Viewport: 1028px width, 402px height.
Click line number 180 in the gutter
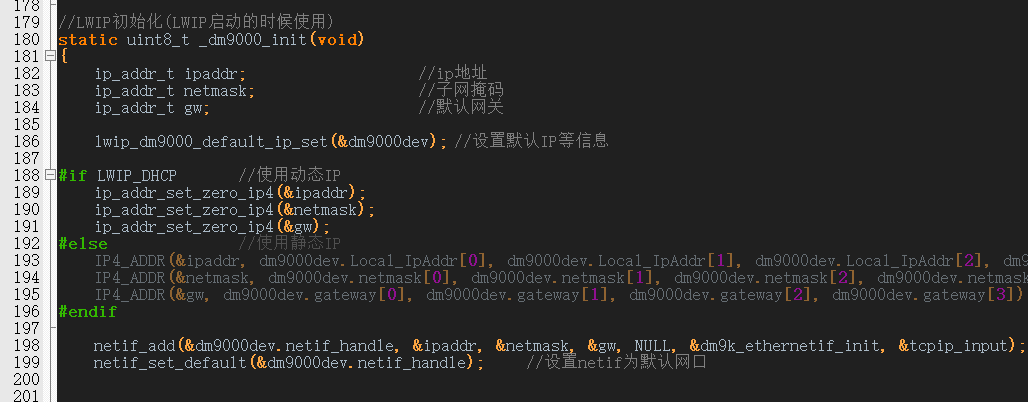coord(26,39)
